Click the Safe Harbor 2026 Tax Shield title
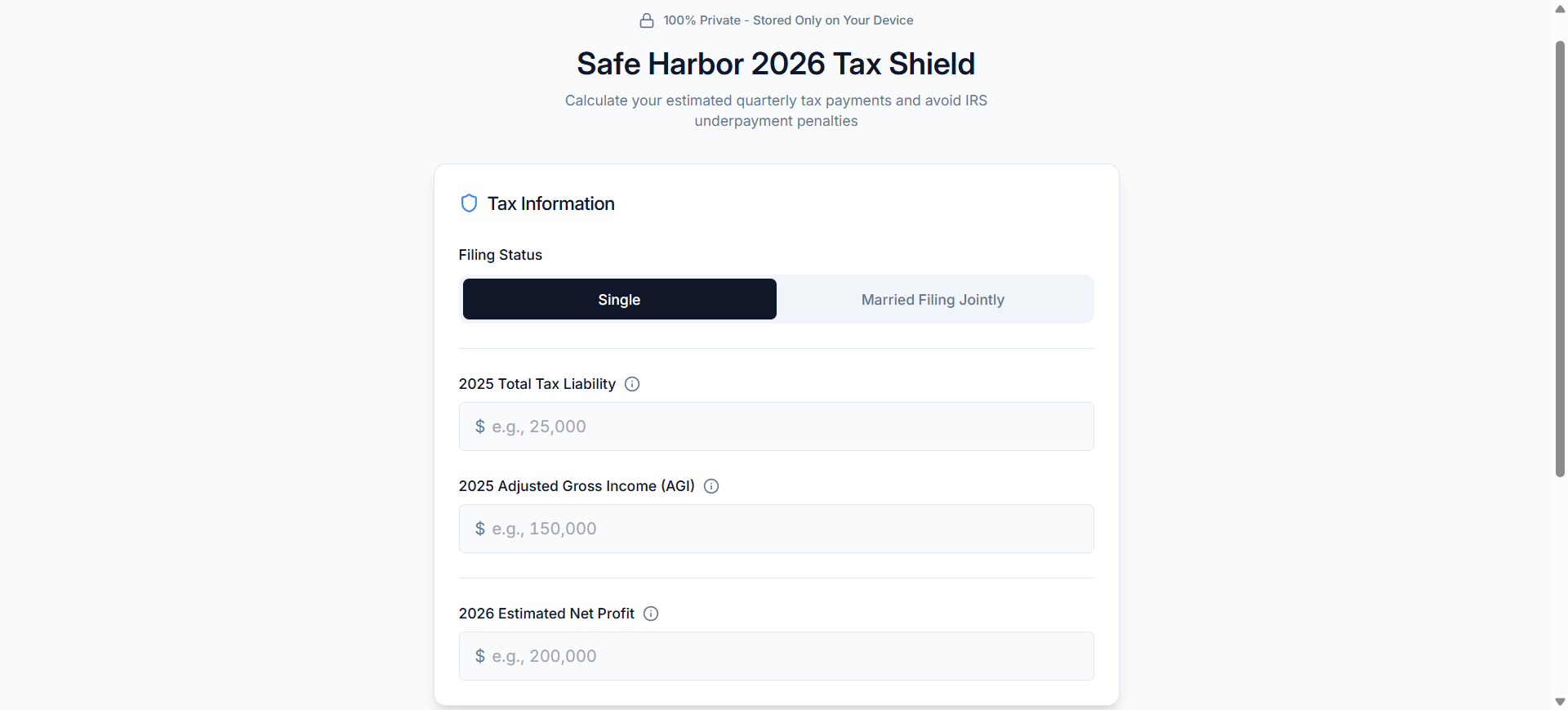Screen dimensions: 1568x710 tap(776, 63)
